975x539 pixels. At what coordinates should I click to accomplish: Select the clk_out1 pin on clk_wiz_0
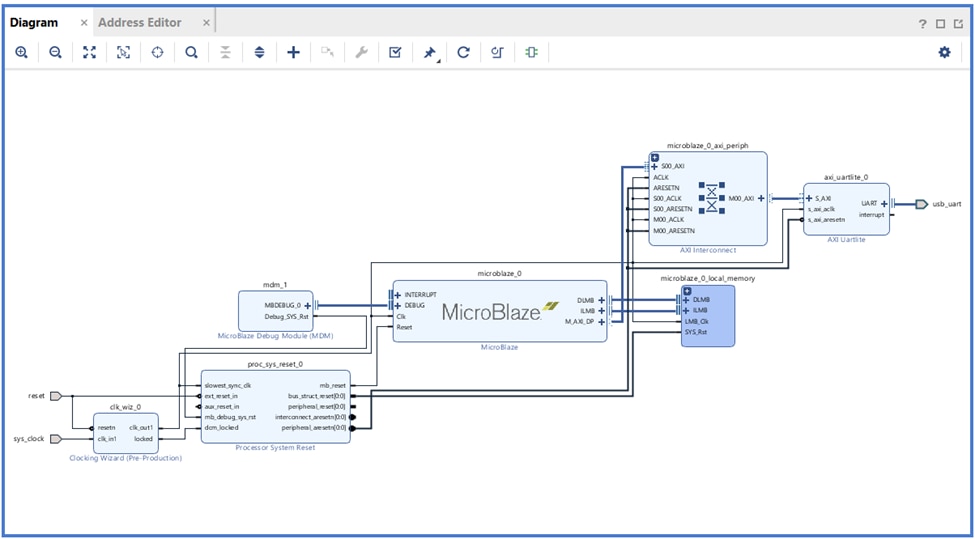click(141, 428)
